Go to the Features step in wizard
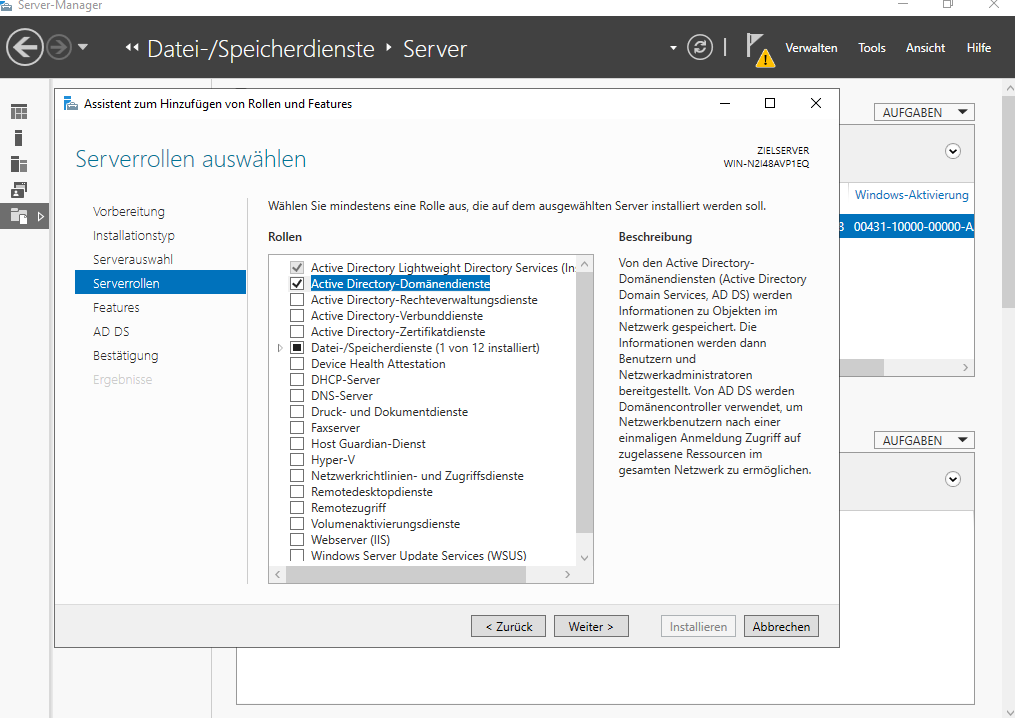Screen dimensions: 1015x718 click(116, 308)
